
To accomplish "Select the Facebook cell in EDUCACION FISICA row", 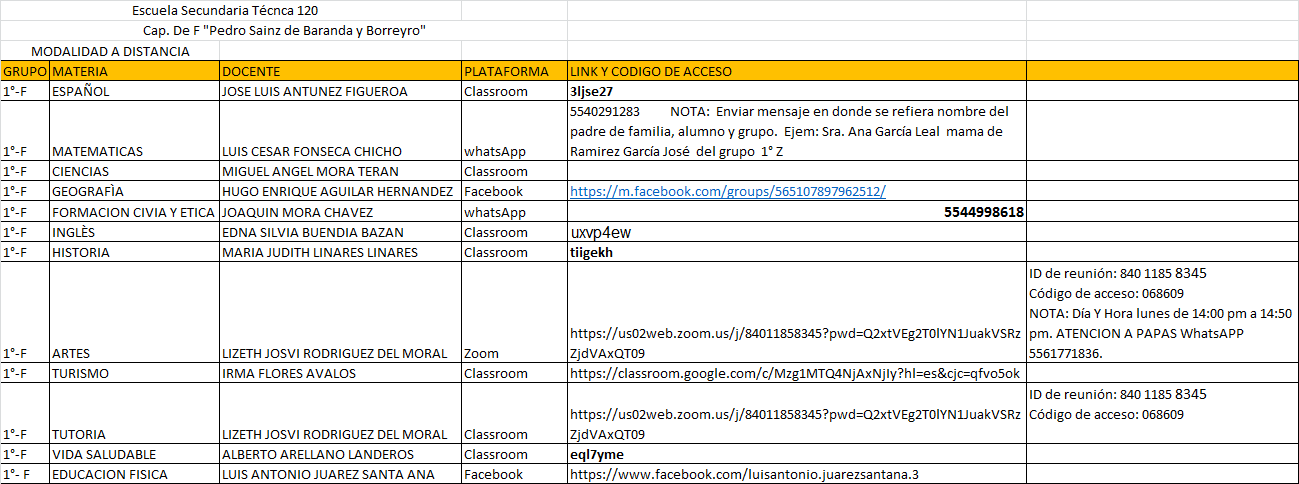I will tap(514, 474).
